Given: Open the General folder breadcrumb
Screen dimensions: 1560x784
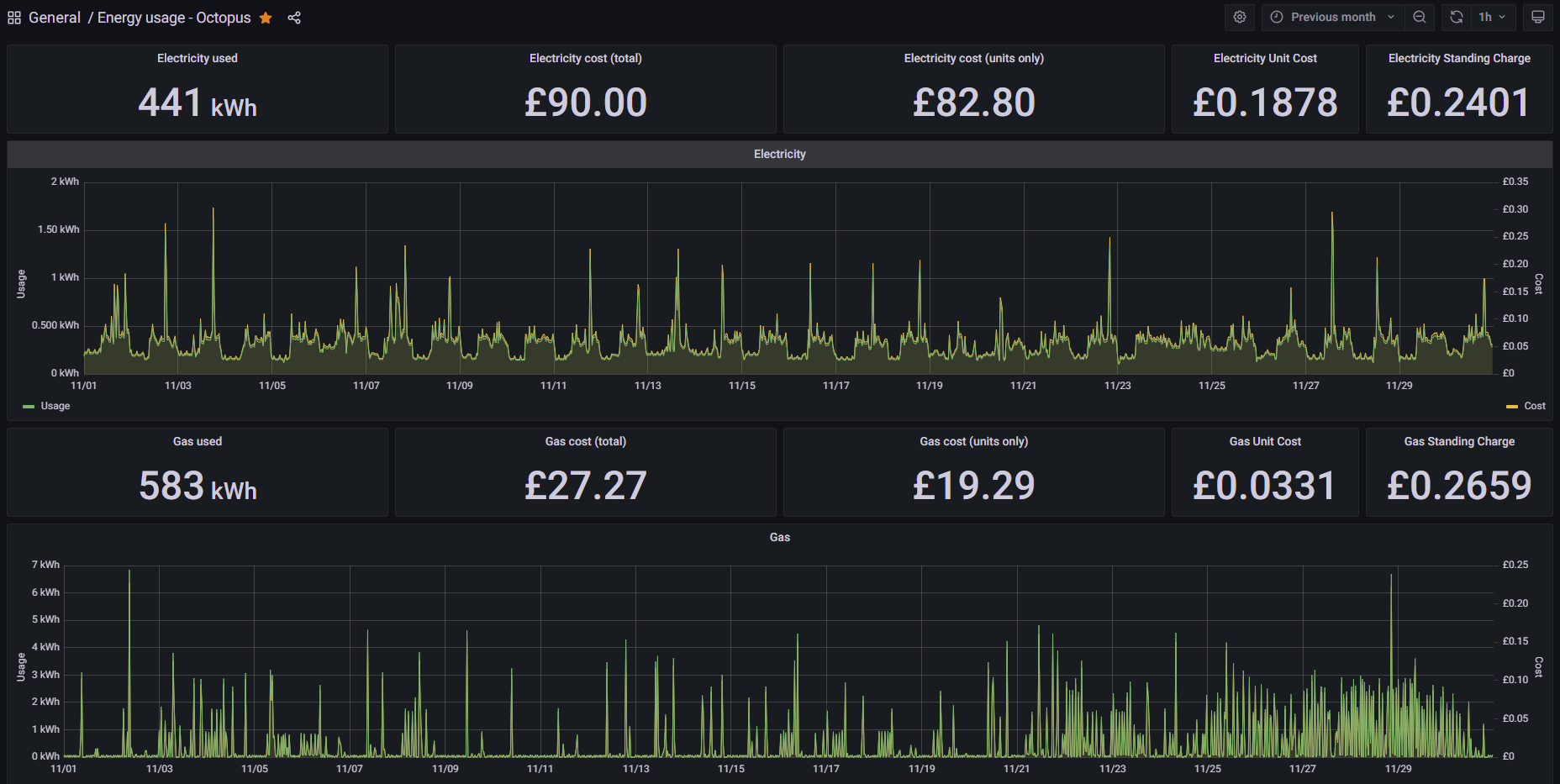Looking at the screenshot, I should click(55, 18).
